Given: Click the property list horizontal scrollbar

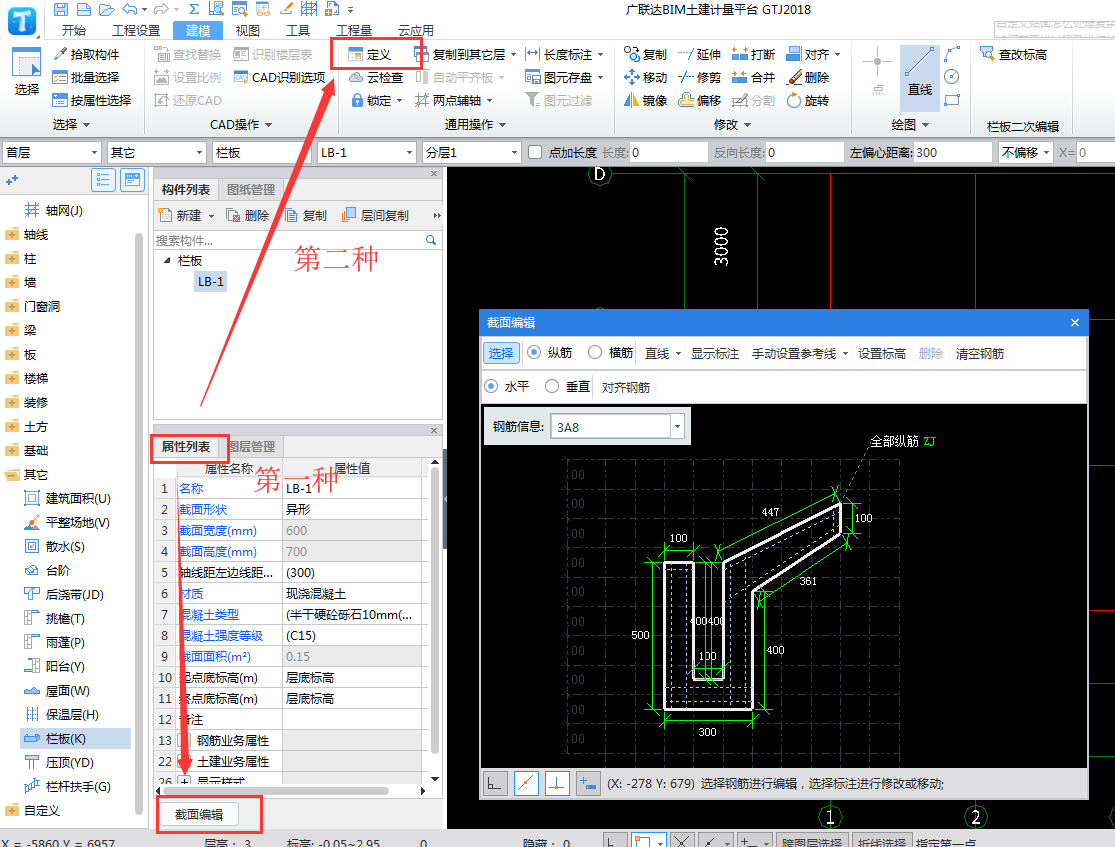Looking at the screenshot, I should coord(276,790).
